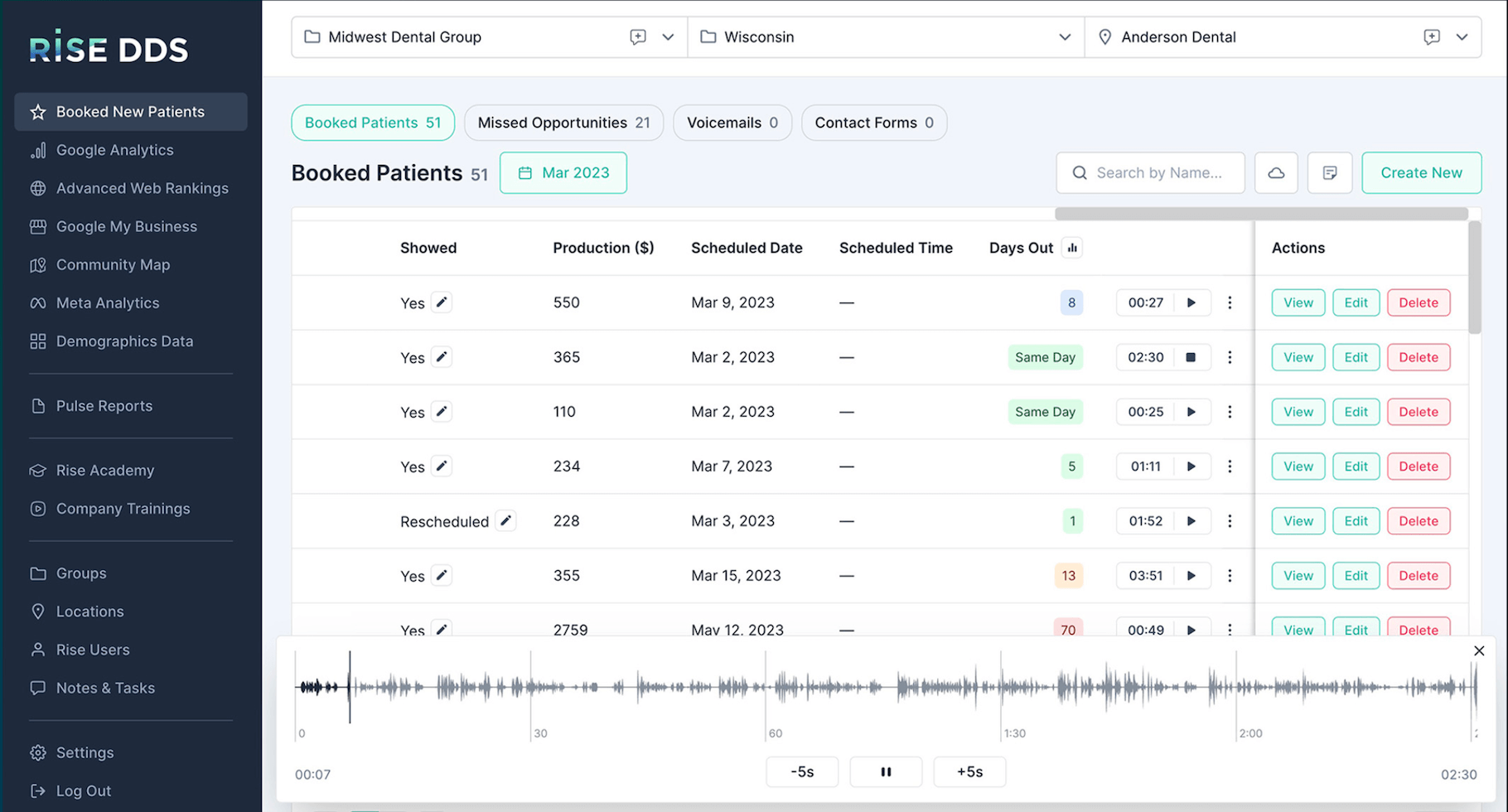Expand Midwest Dental Group dropdown chevron

coord(668,37)
